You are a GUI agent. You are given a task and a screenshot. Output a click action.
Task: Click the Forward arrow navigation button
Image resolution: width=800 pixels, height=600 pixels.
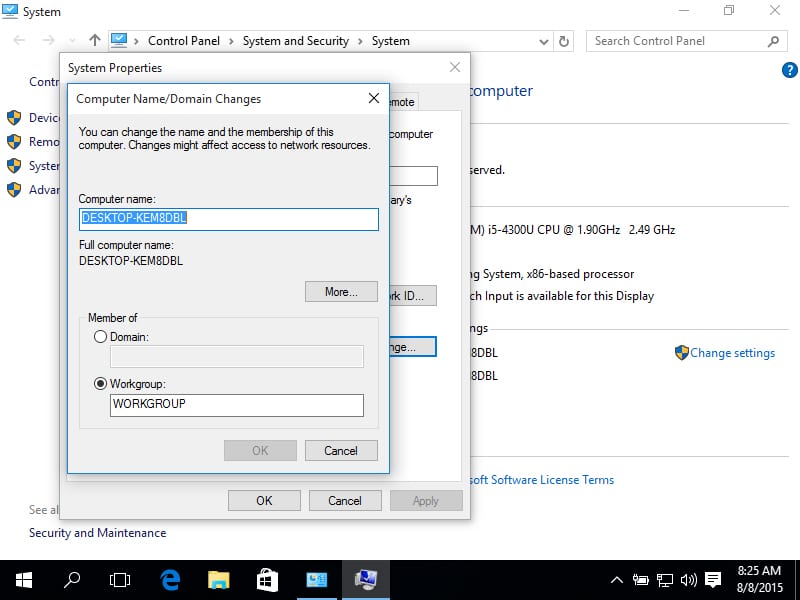[x=48, y=40]
